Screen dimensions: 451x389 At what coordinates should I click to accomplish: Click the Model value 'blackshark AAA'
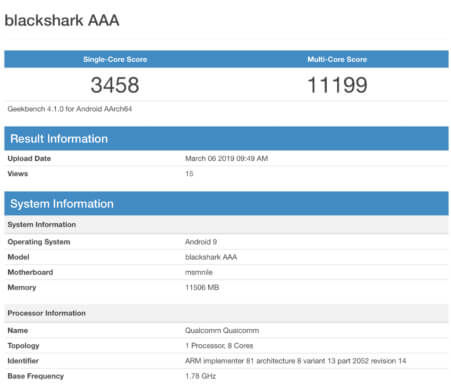tap(211, 257)
